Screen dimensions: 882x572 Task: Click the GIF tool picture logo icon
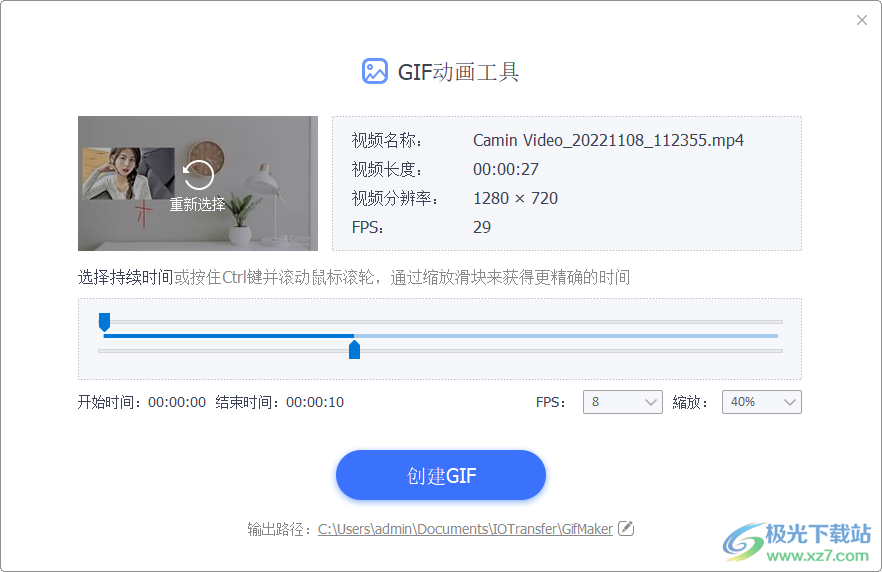pos(375,71)
